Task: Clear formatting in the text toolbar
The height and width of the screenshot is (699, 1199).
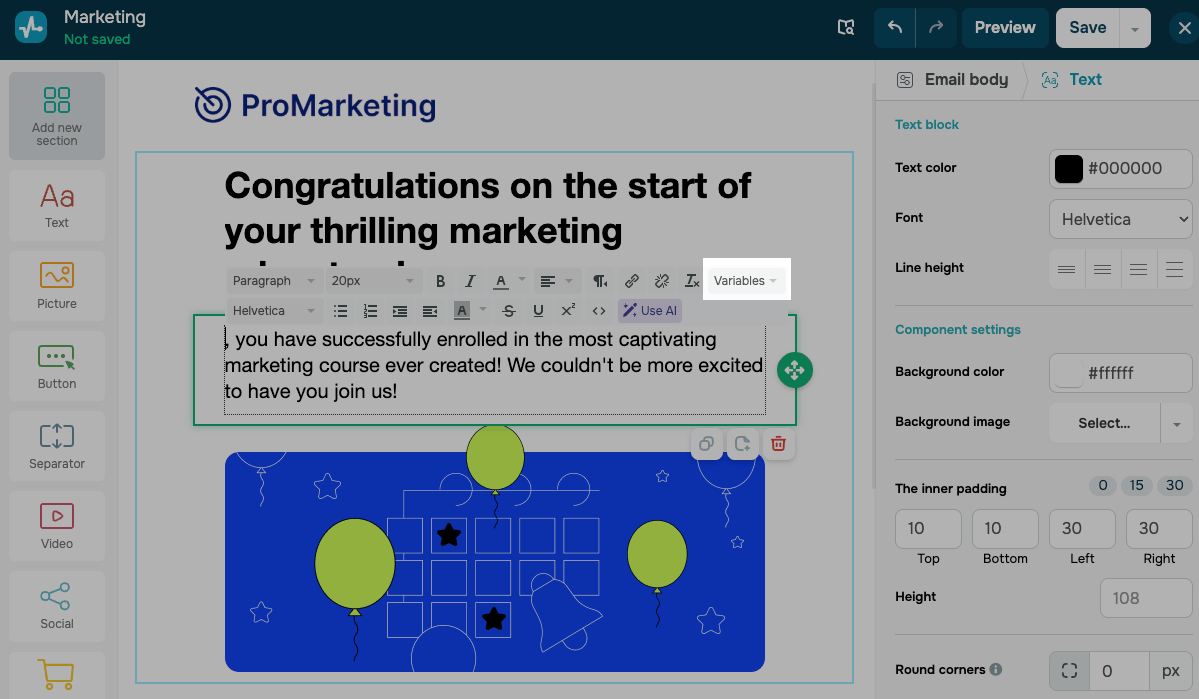Action: tap(692, 281)
